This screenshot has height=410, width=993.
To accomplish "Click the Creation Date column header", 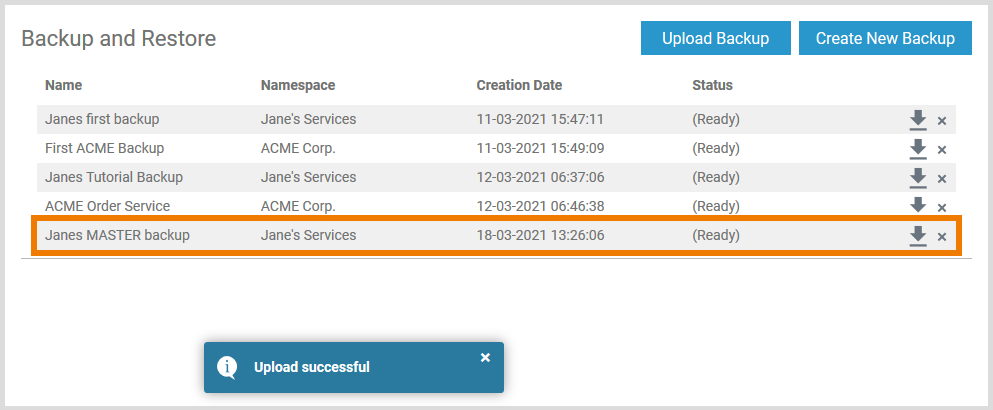I will click(x=519, y=85).
